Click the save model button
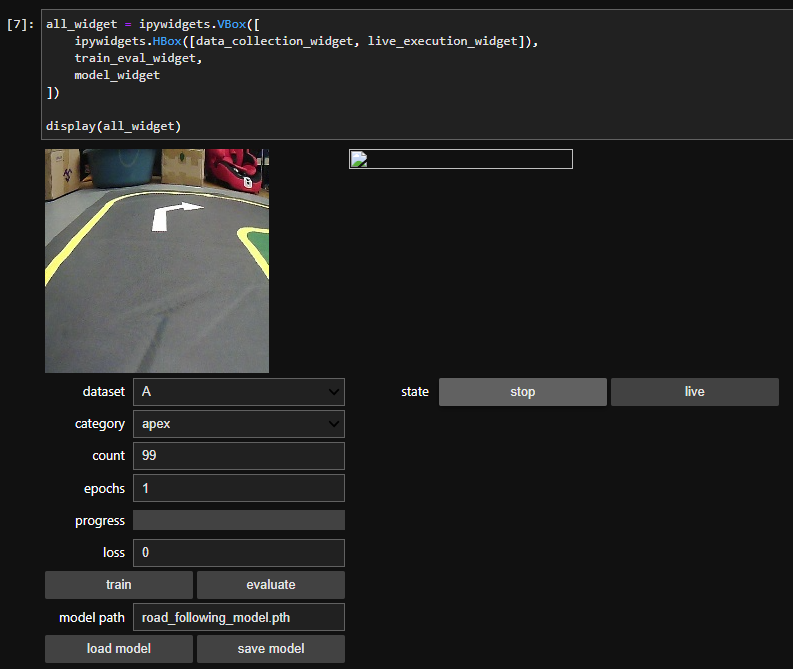 coord(270,649)
